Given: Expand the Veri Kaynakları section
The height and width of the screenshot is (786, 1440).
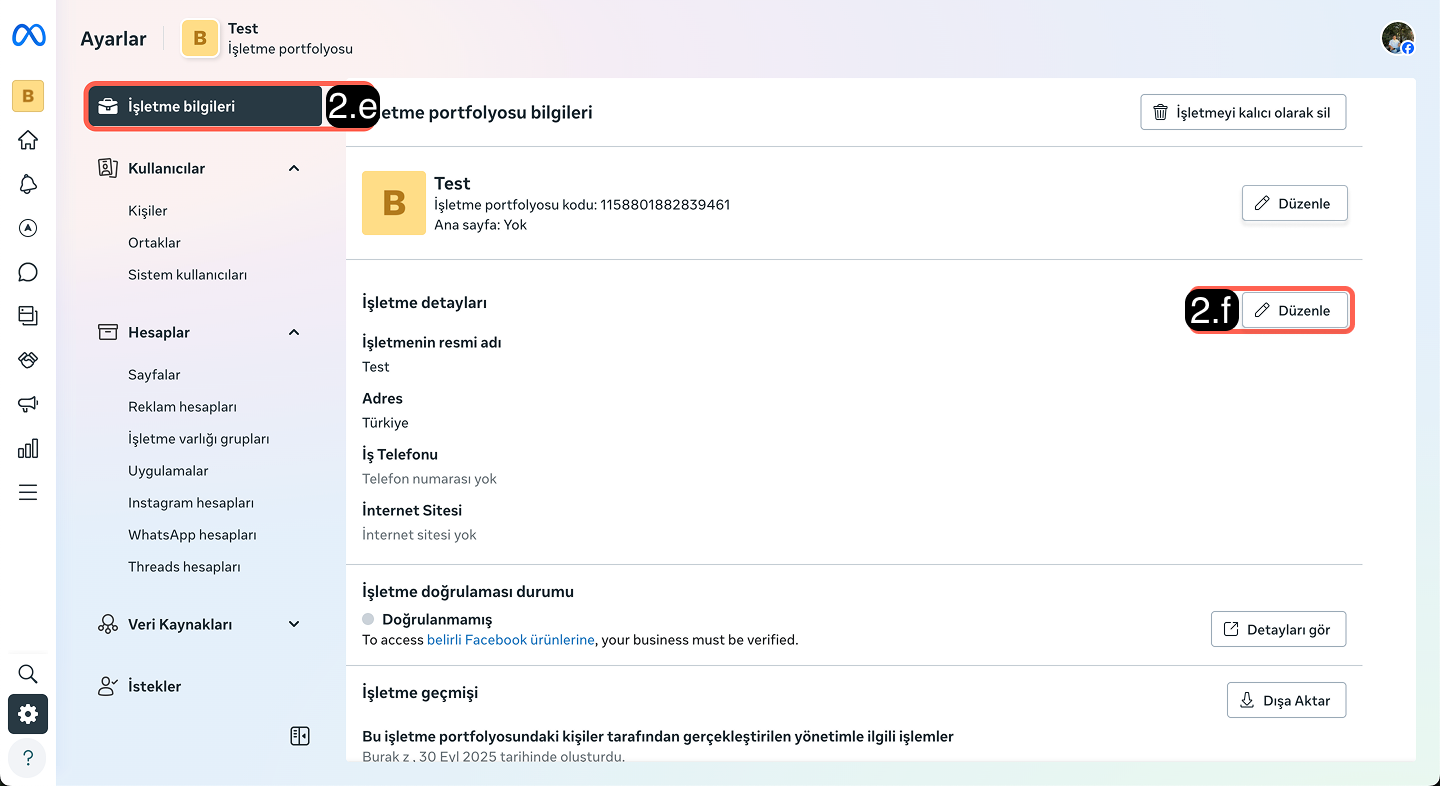Looking at the screenshot, I should tap(294, 624).
